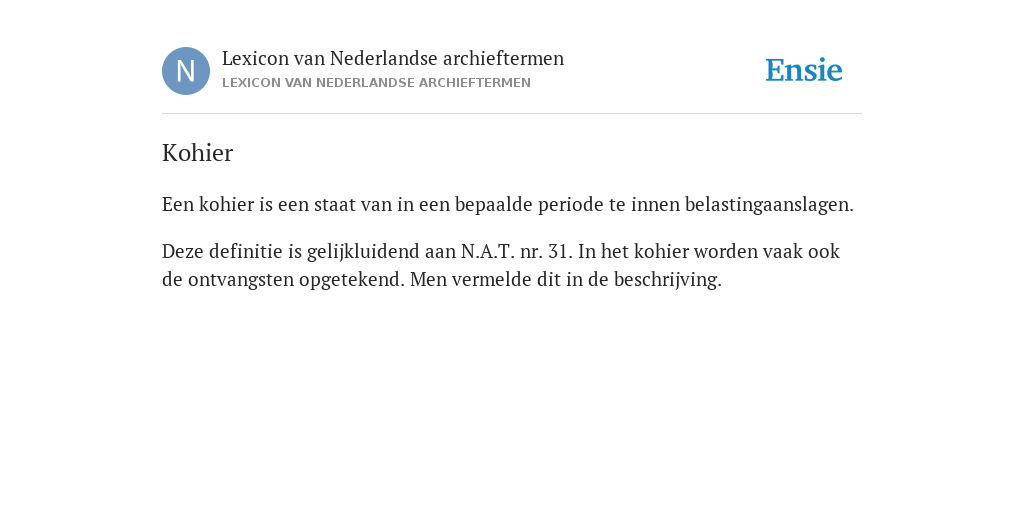Click the Kohier heading

click(197, 153)
